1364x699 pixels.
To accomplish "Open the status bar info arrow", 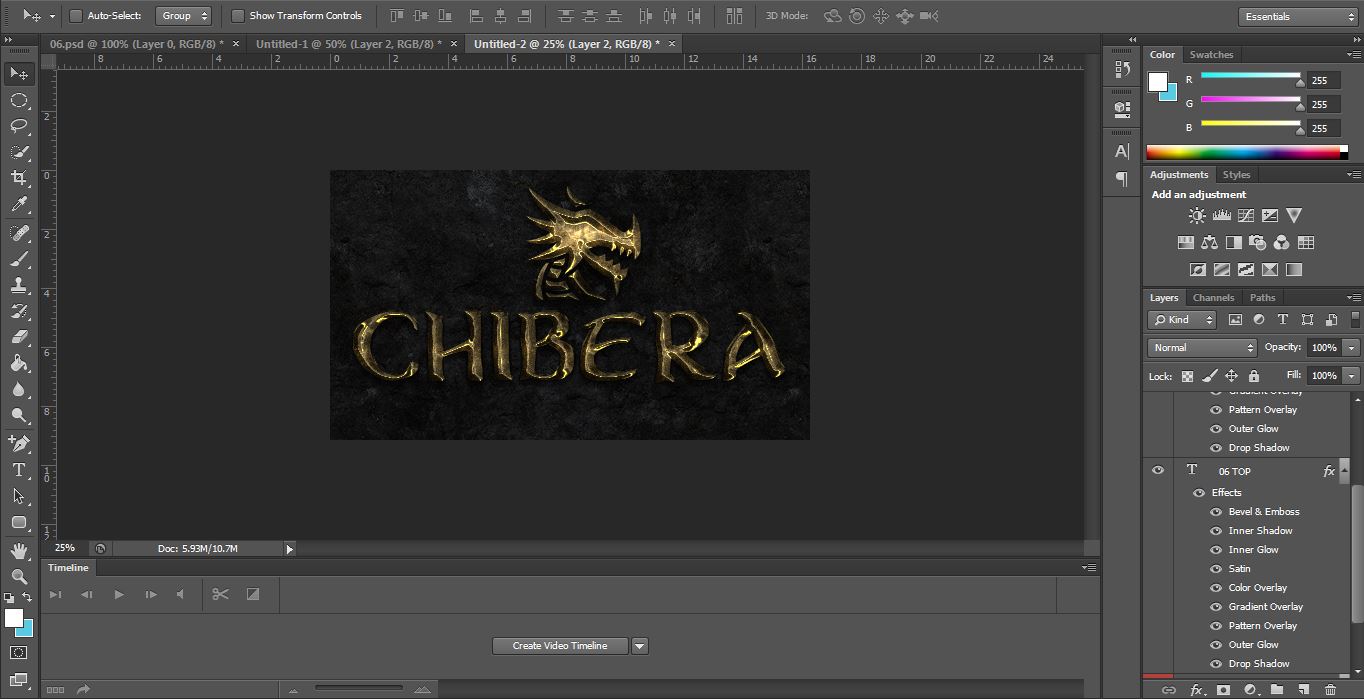I will [290, 549].
